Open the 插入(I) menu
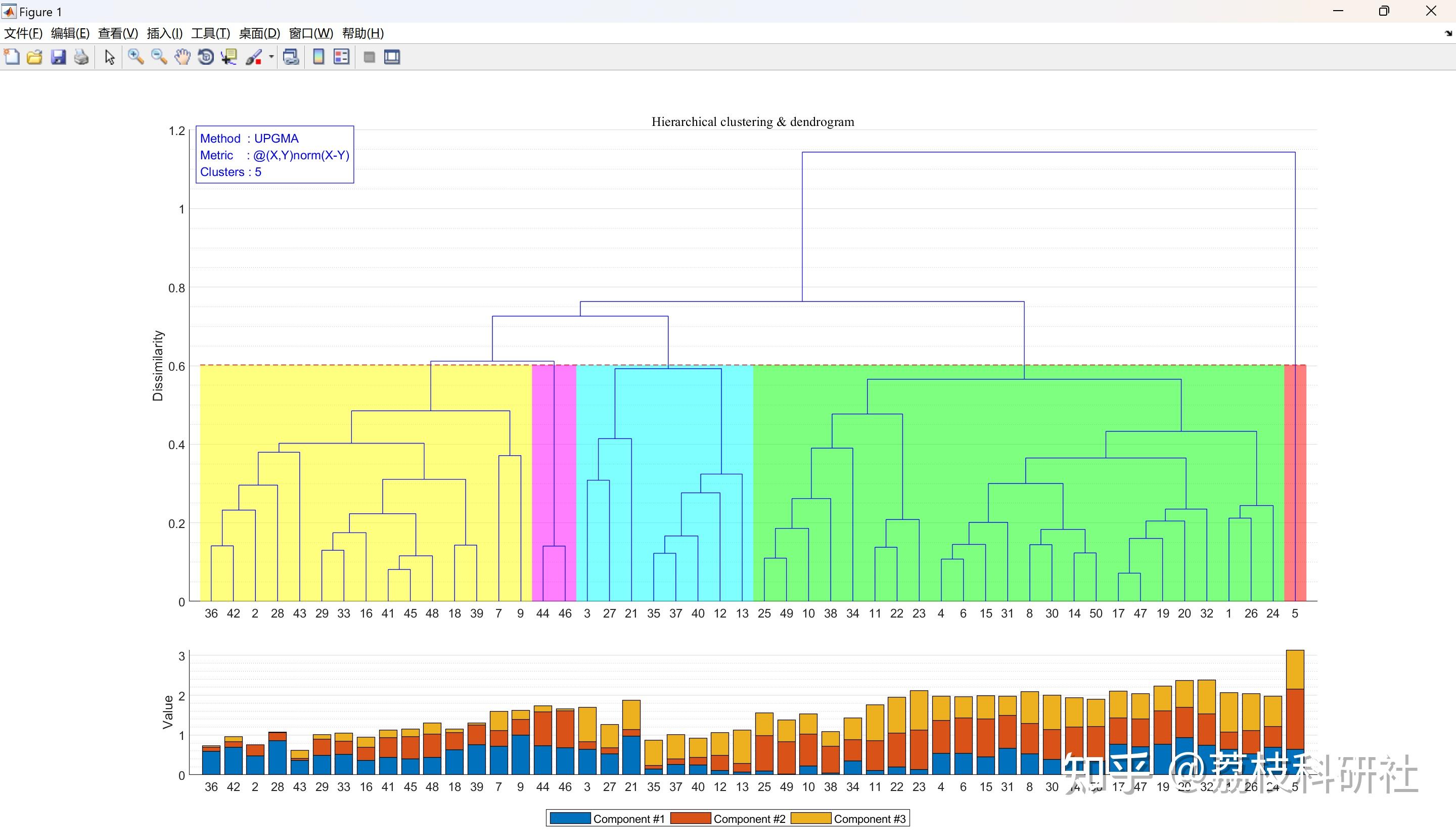The height and width of the screenshot is (834, 1456). (164, 33)
